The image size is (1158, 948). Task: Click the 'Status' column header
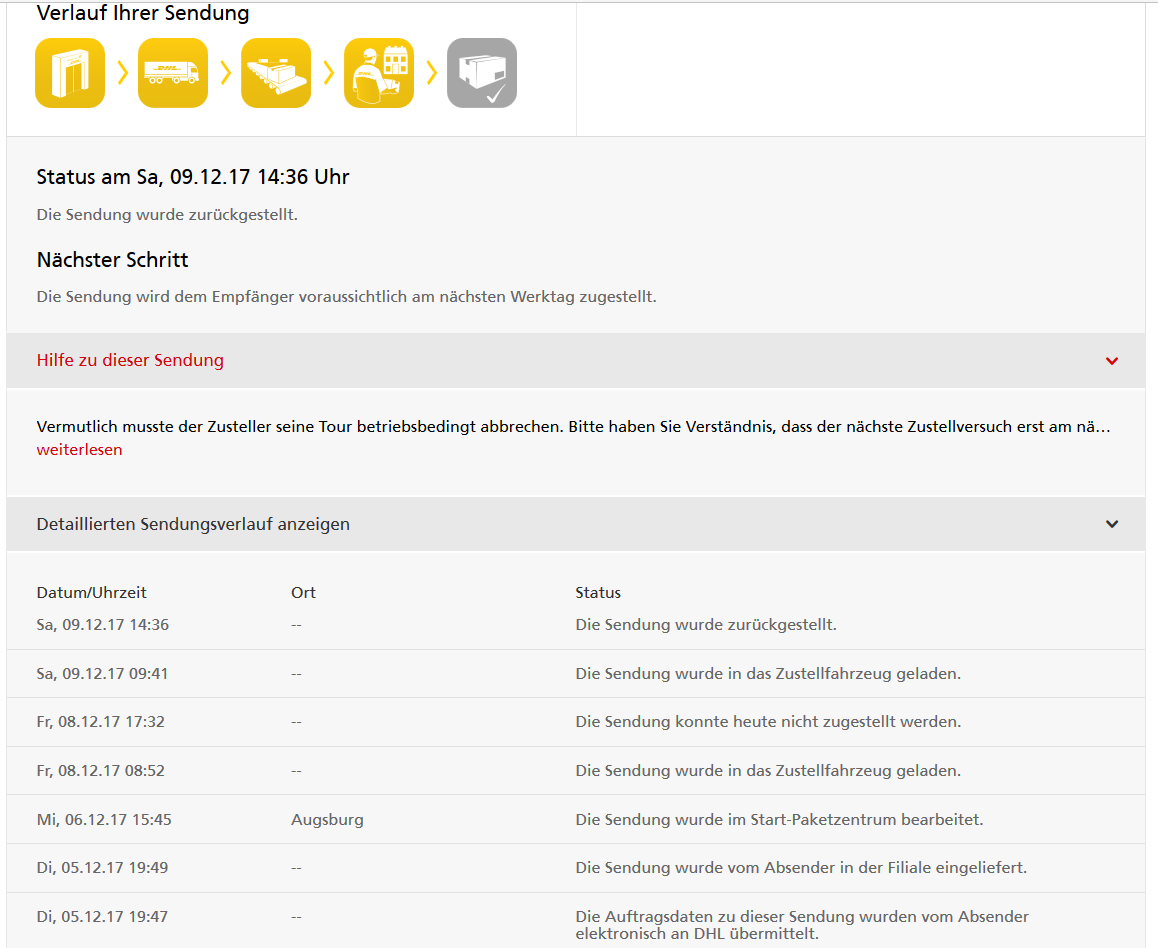coord(598,593)
